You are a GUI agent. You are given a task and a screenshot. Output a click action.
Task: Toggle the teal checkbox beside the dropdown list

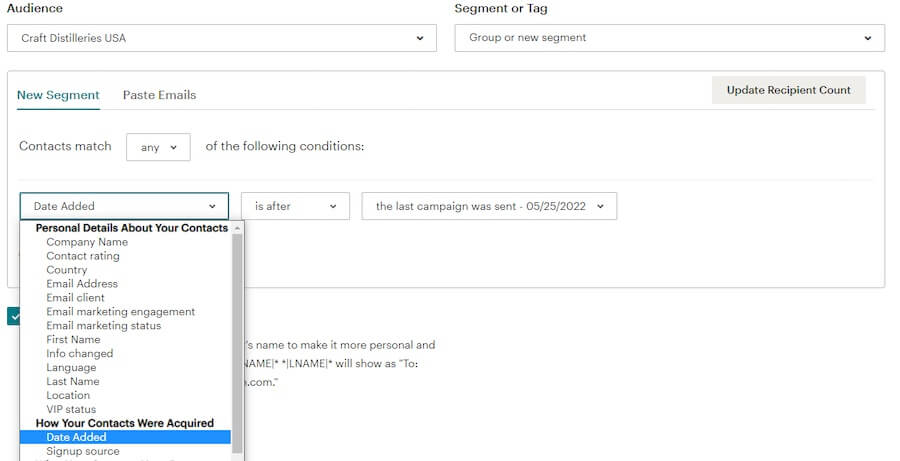tap(14, 316)
